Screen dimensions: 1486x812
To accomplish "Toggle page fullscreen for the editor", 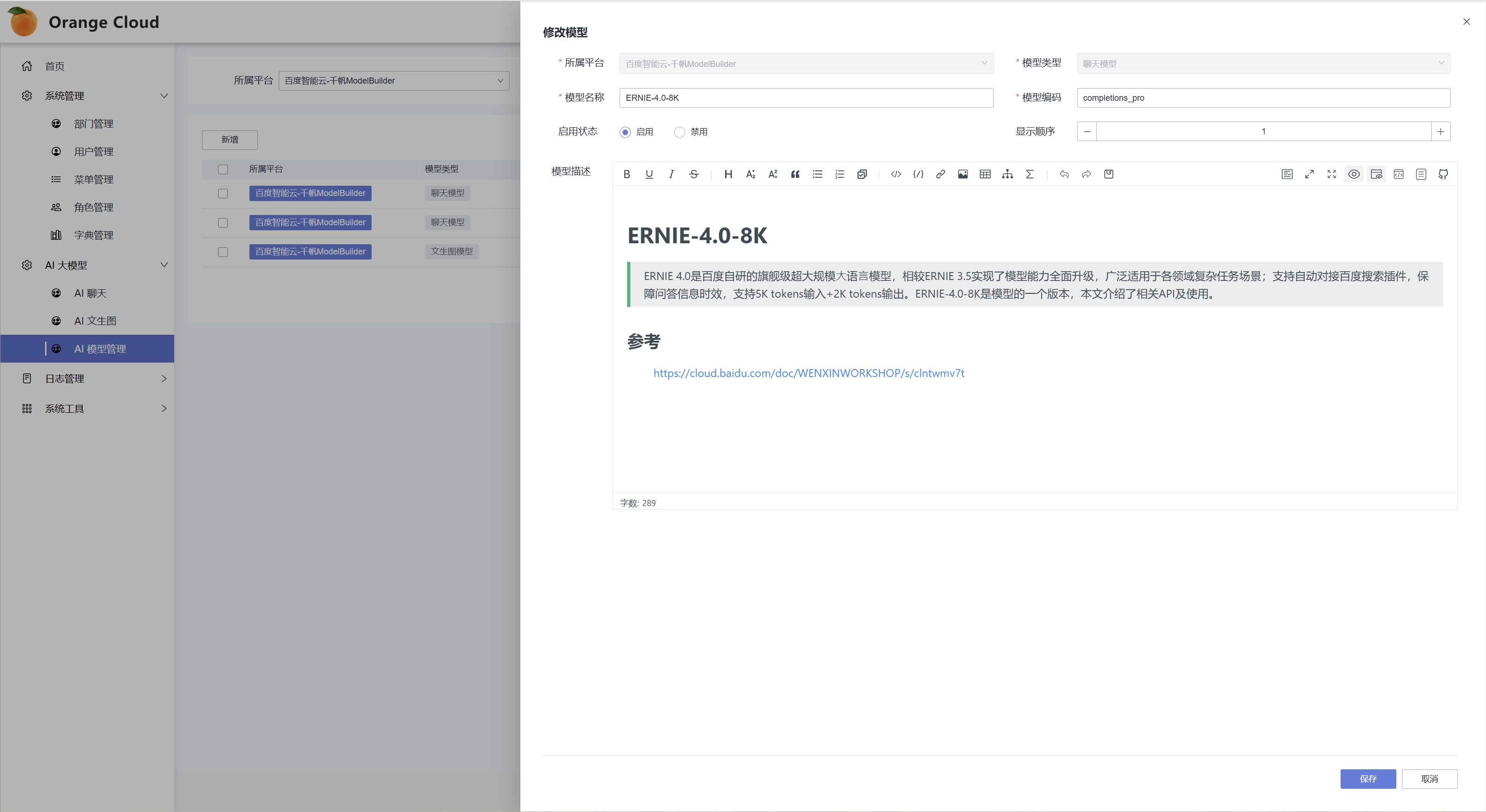I will click(x=1309, y=174).
